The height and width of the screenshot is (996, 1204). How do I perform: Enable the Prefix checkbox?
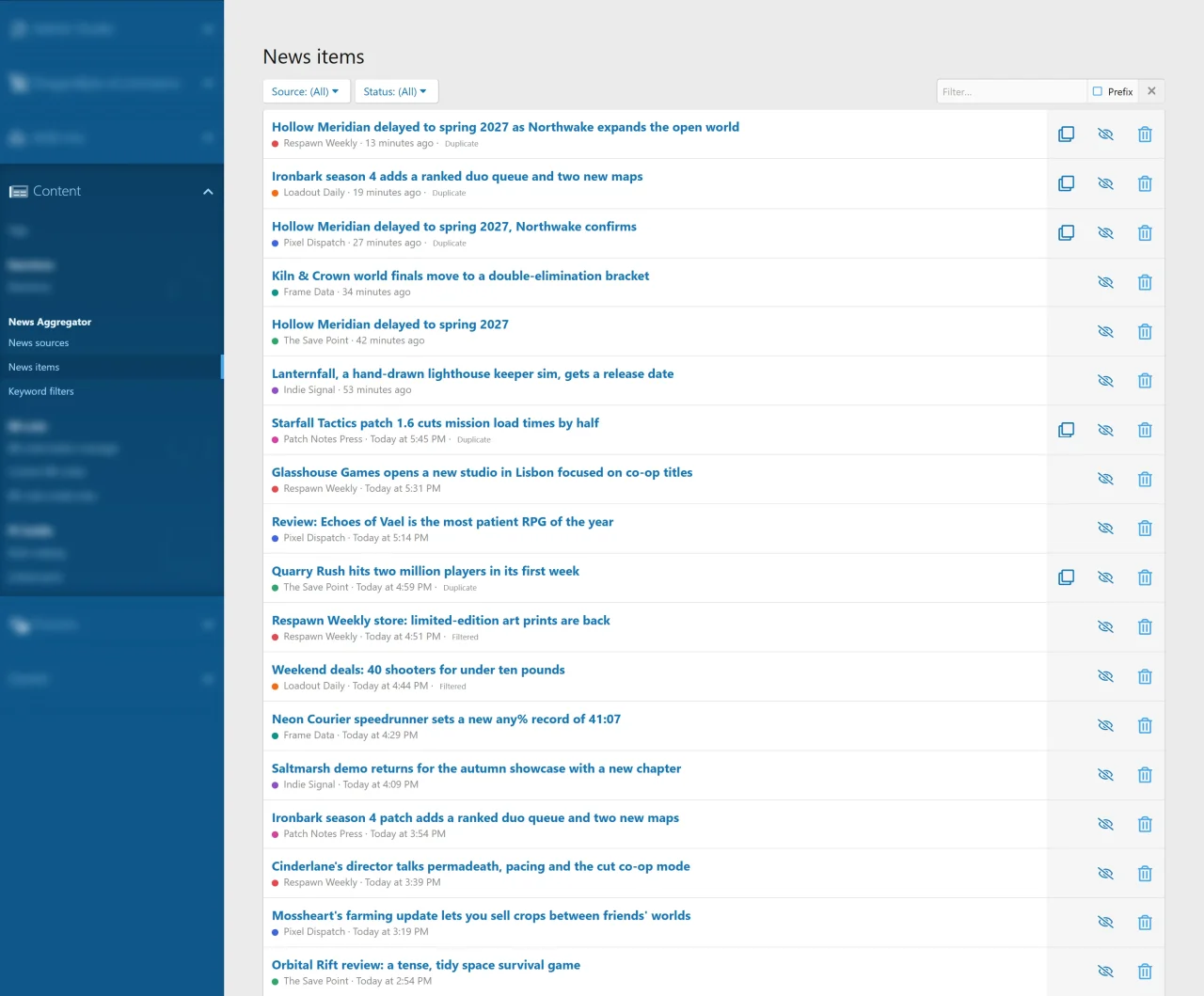tap(1098, 91)
